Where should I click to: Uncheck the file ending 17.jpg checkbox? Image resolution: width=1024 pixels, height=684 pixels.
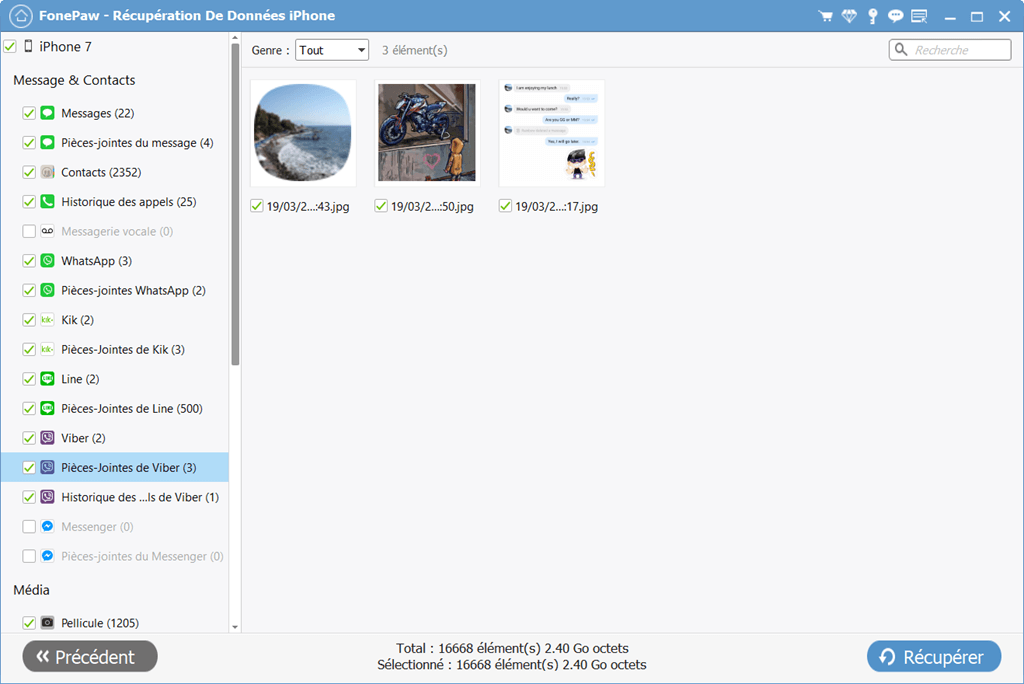505,206
